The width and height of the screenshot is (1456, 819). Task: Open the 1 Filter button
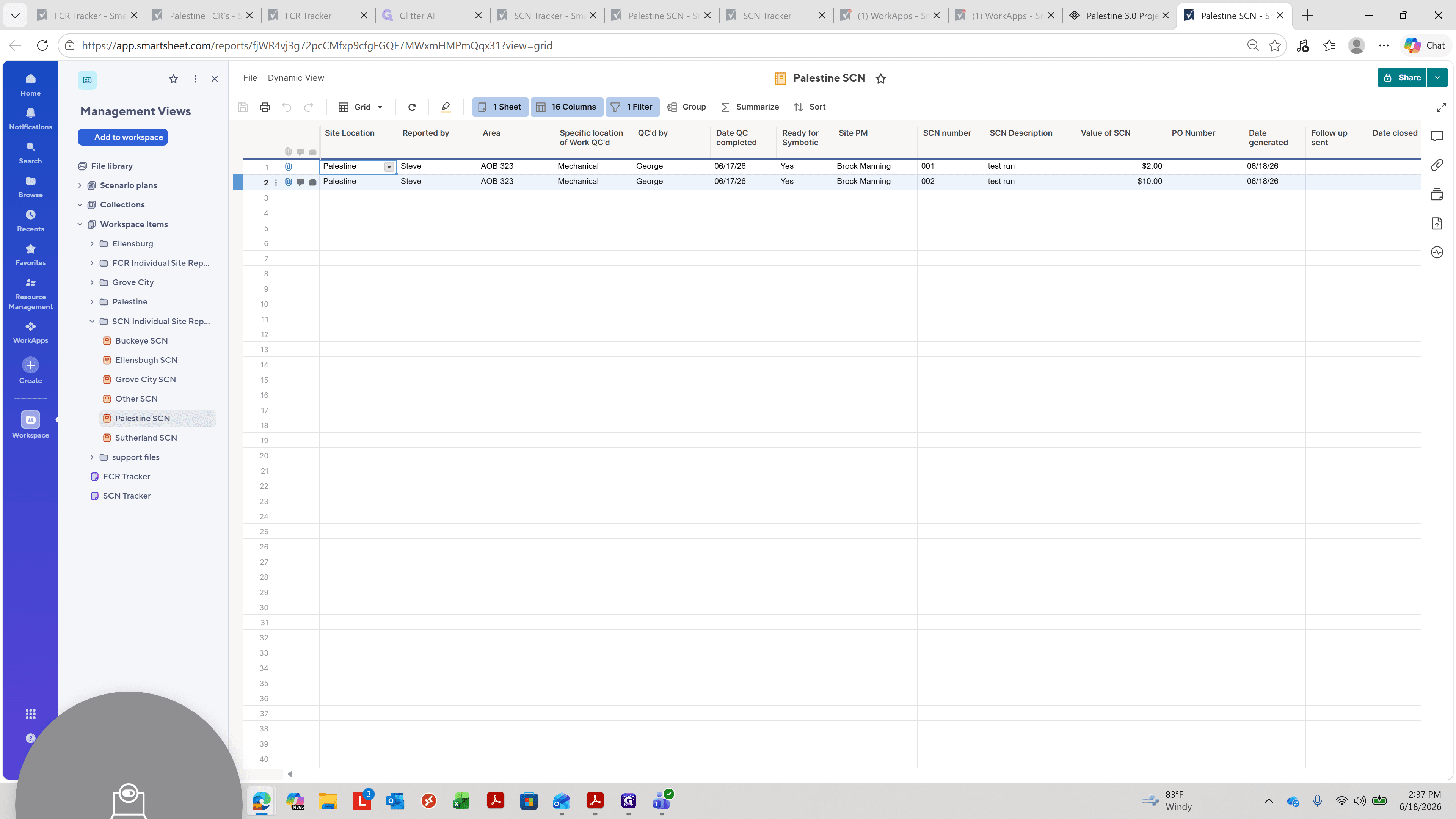pos(632,107)
